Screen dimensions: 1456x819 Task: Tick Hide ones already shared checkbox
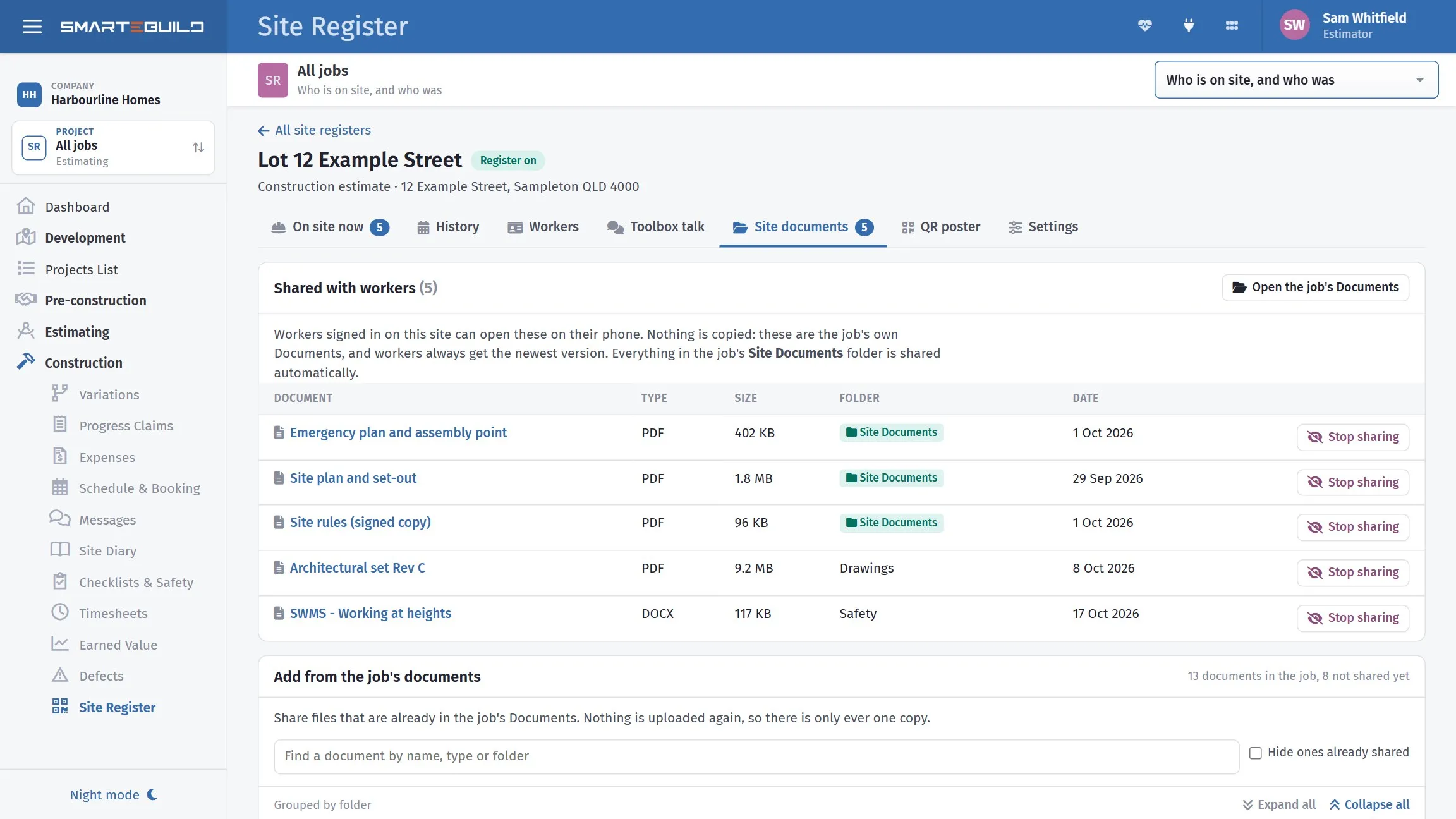(x=1255, y=753)
